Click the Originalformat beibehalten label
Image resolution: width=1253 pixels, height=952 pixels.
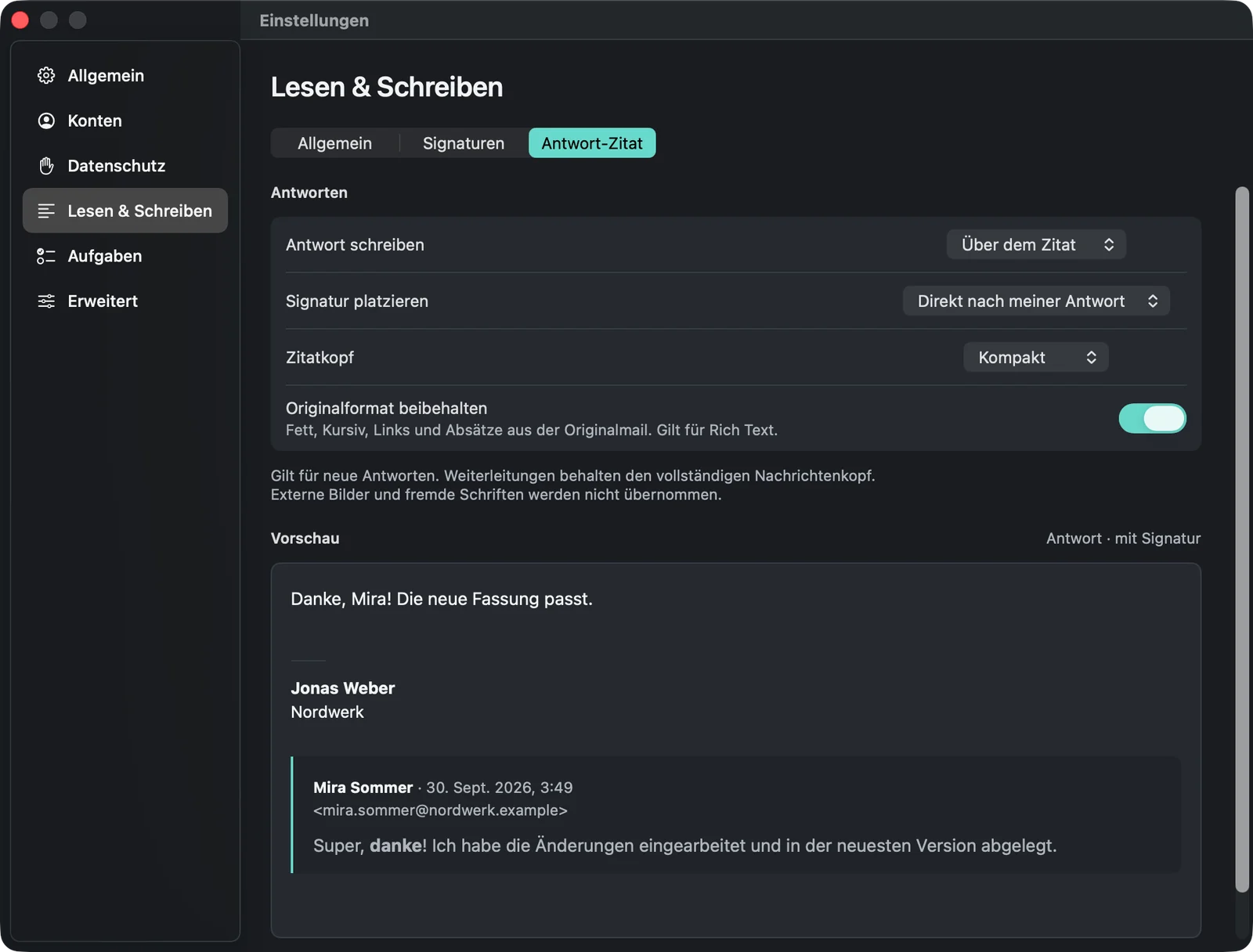[386, 408]
